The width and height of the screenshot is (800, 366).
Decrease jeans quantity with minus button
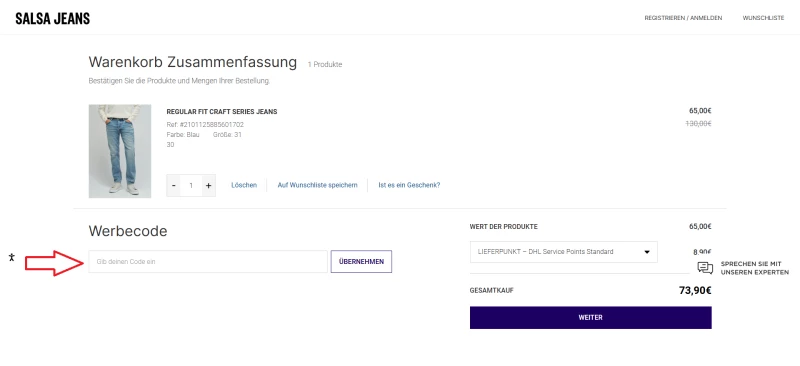(x=173, y=186)
